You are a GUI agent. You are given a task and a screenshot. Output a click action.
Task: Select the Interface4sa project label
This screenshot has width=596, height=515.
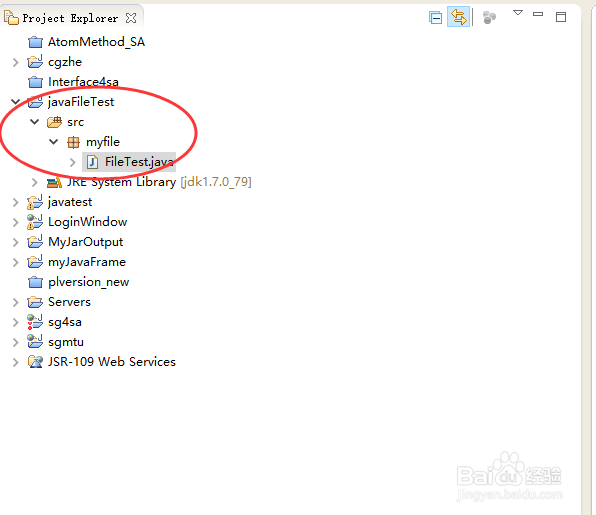point(83,82)
